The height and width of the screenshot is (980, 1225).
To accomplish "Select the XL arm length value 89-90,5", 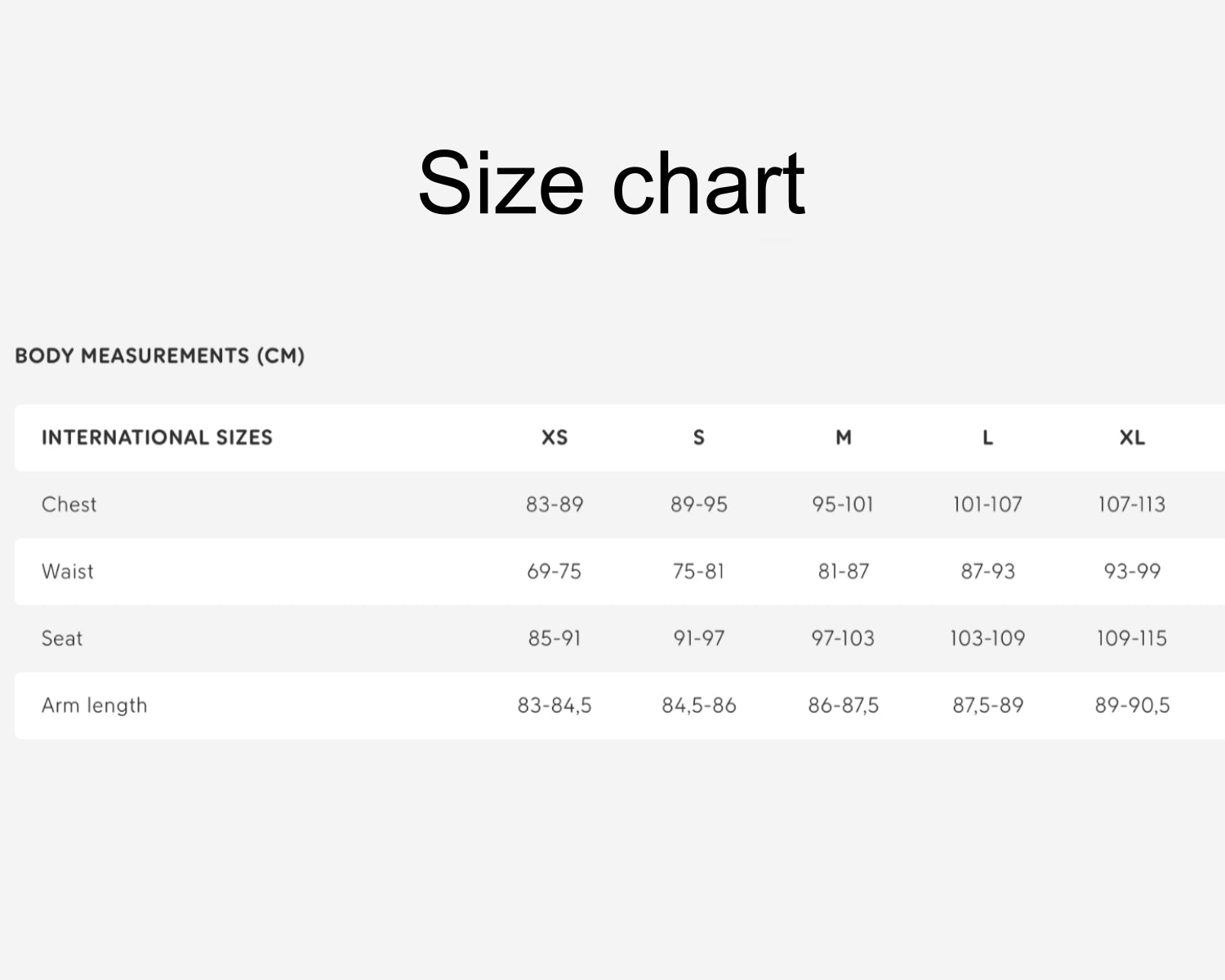I will tap(1132, 706).
